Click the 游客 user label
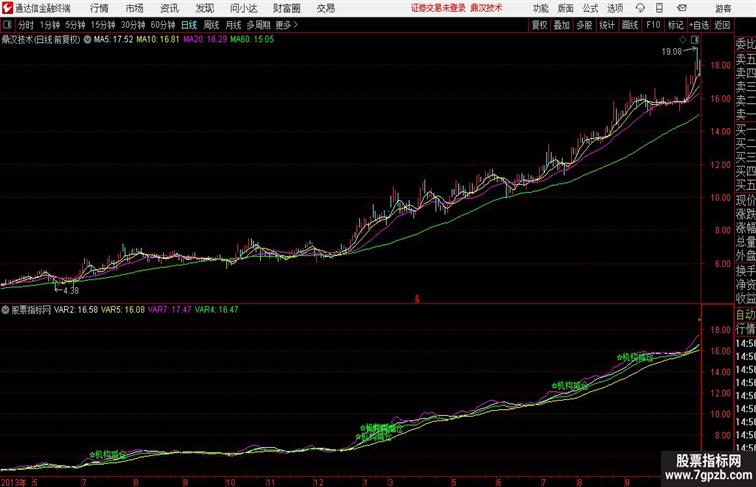 [723, 8]
